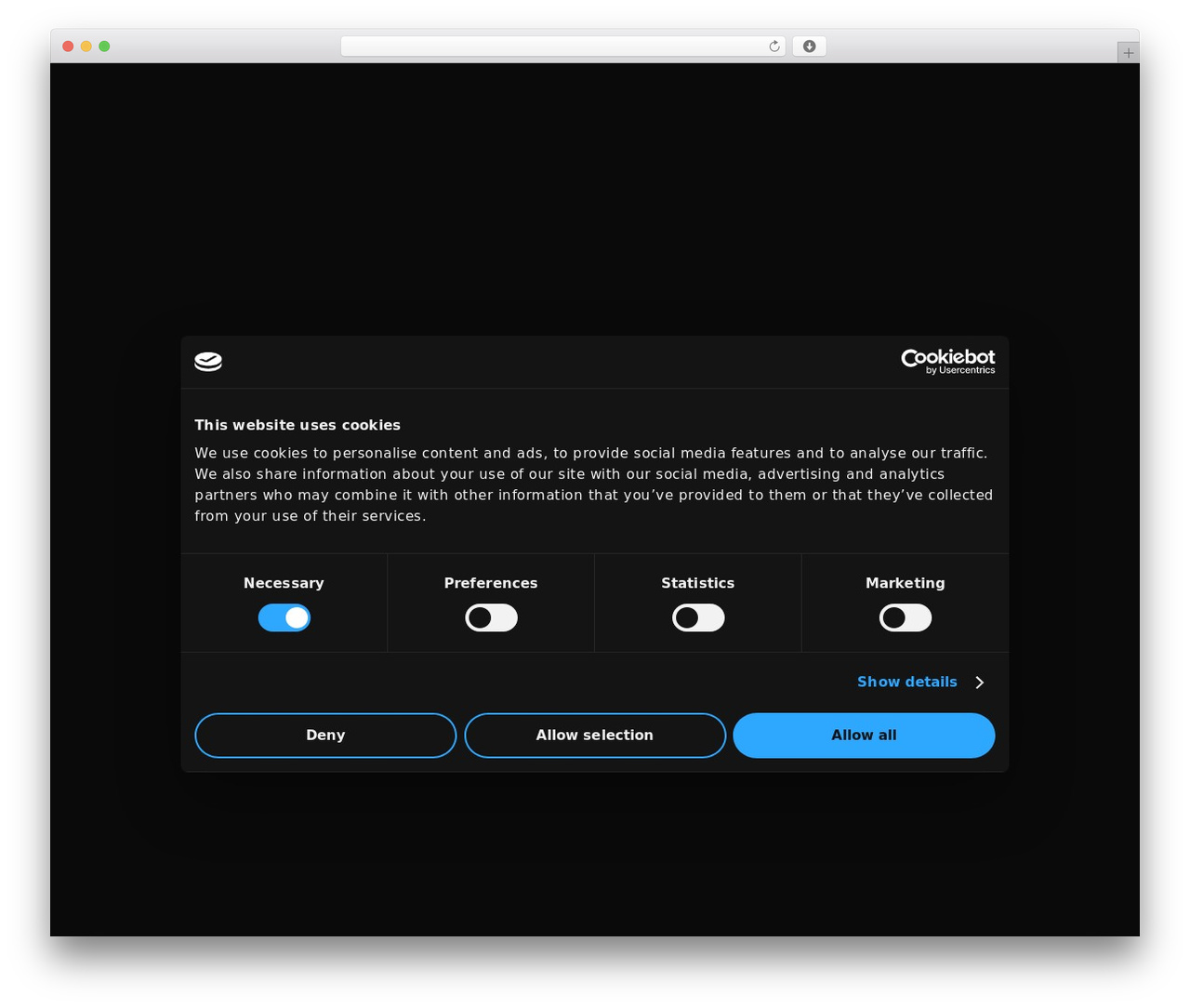Enable the Marketing cookies switch
This screenshot has width=1190, height=1008.
pyautogui.click(x=906, y=618)
